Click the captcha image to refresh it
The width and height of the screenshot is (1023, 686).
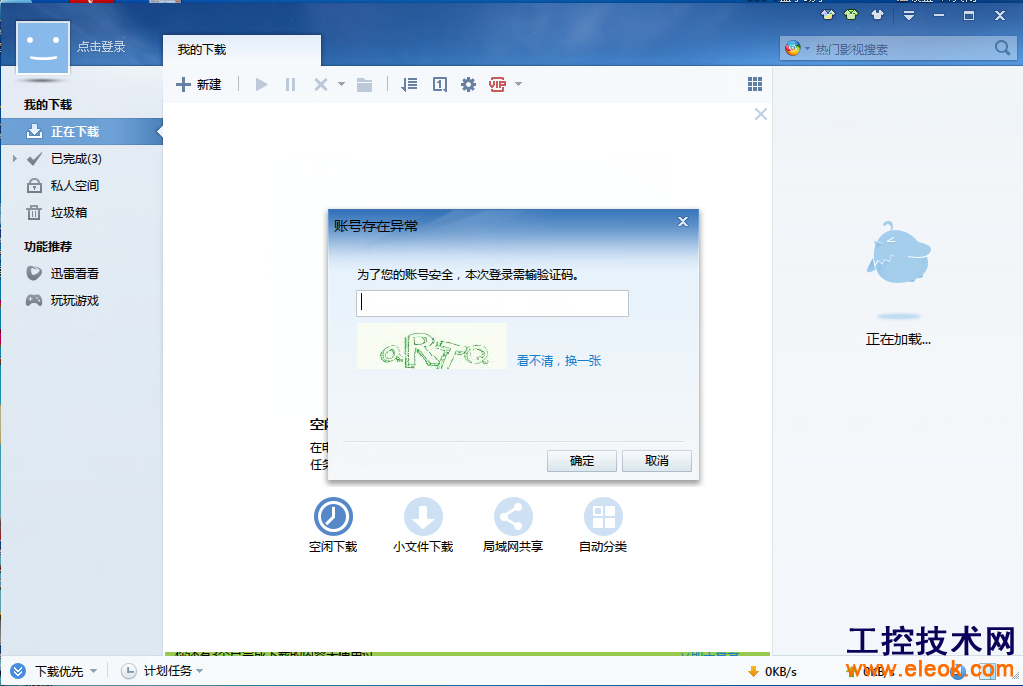[432, 347]
